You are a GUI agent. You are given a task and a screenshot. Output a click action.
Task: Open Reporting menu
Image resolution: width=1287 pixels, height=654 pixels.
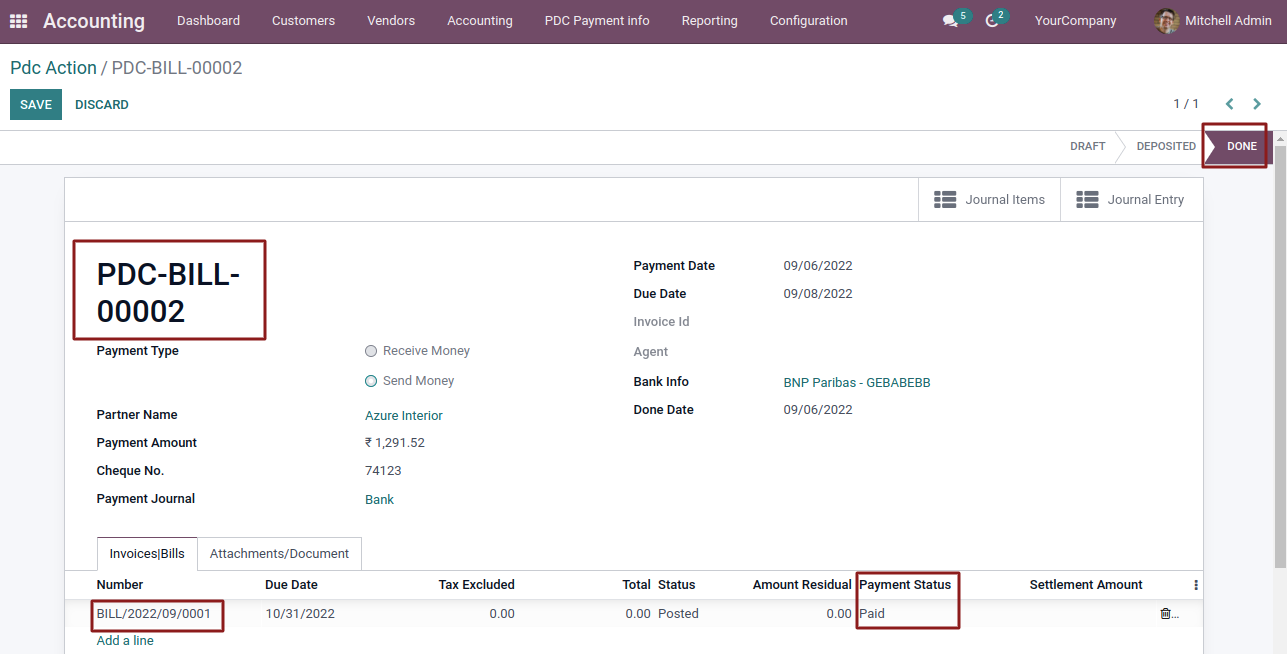(x=710, y=21)
